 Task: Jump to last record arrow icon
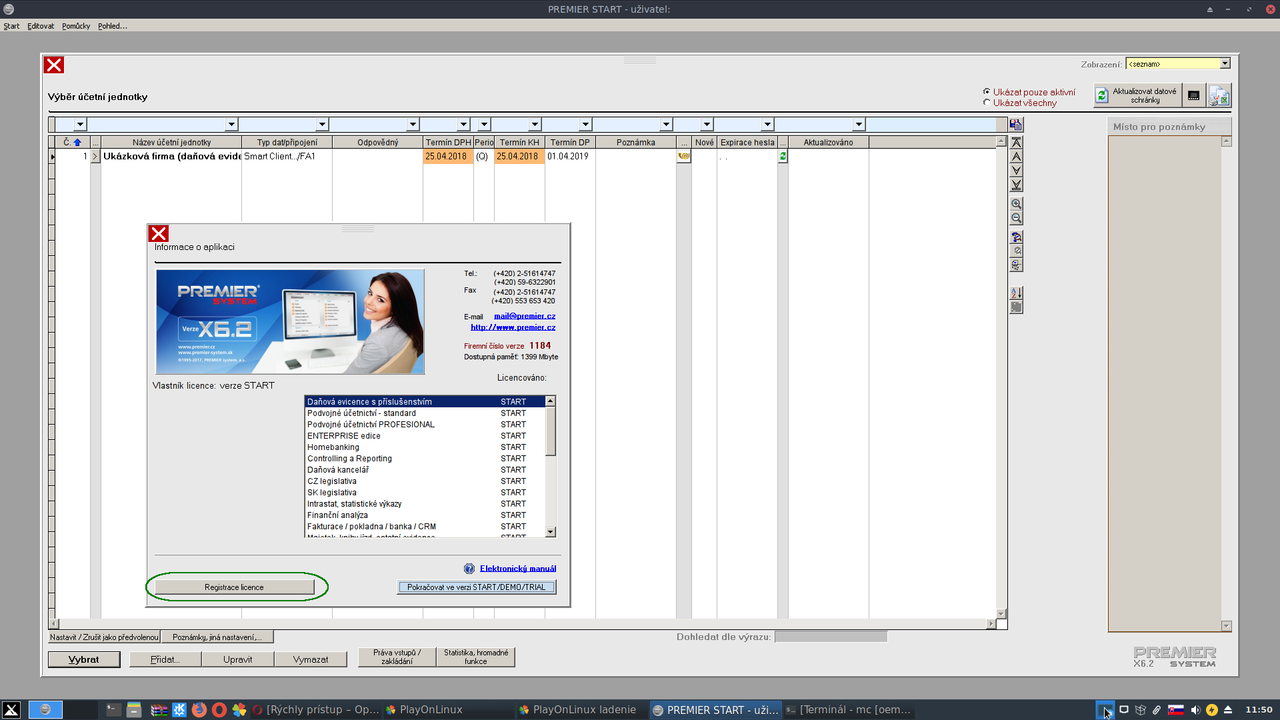(x=1016, y=185)
